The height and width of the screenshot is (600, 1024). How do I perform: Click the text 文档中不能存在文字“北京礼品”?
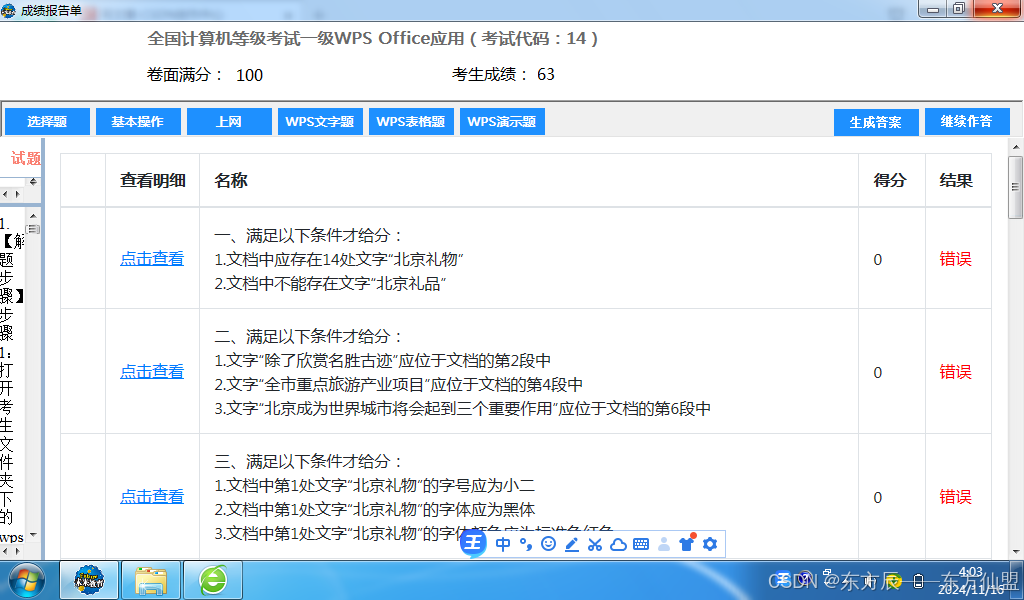(330, 283)
